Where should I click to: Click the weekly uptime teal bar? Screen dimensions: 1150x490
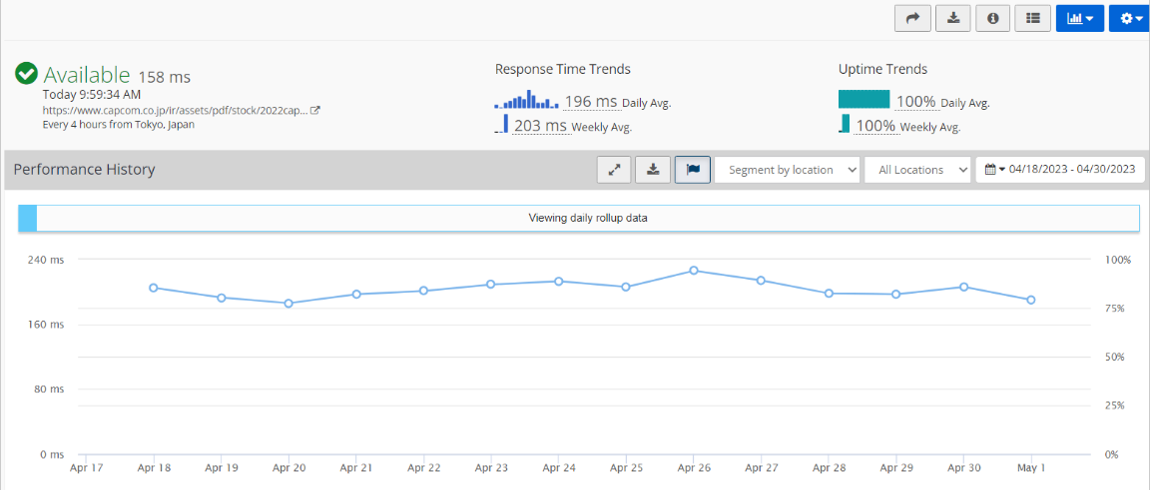click(x=844, y=123)
